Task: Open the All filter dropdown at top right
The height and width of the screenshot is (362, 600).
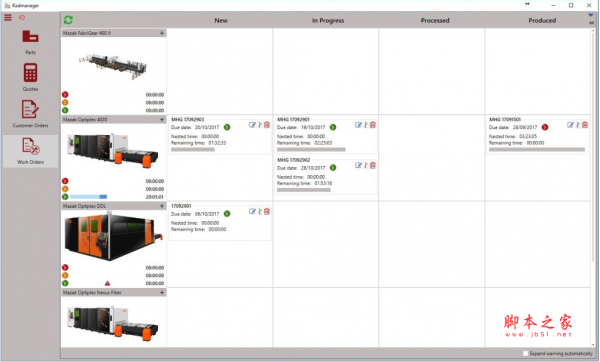Action: 591,18
